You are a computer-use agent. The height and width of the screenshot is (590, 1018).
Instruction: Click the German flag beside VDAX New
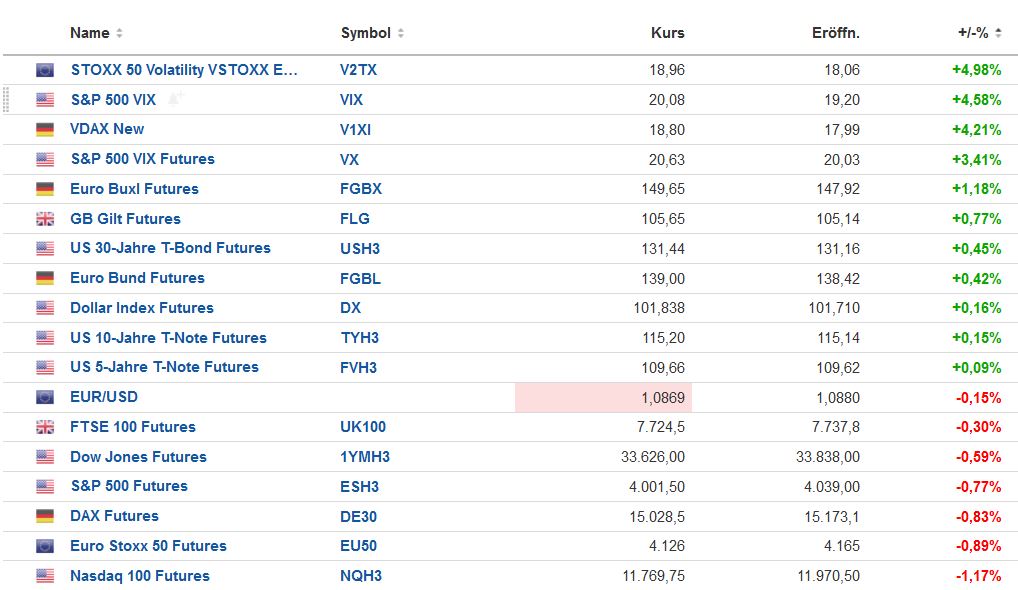[x=45, y=129]
